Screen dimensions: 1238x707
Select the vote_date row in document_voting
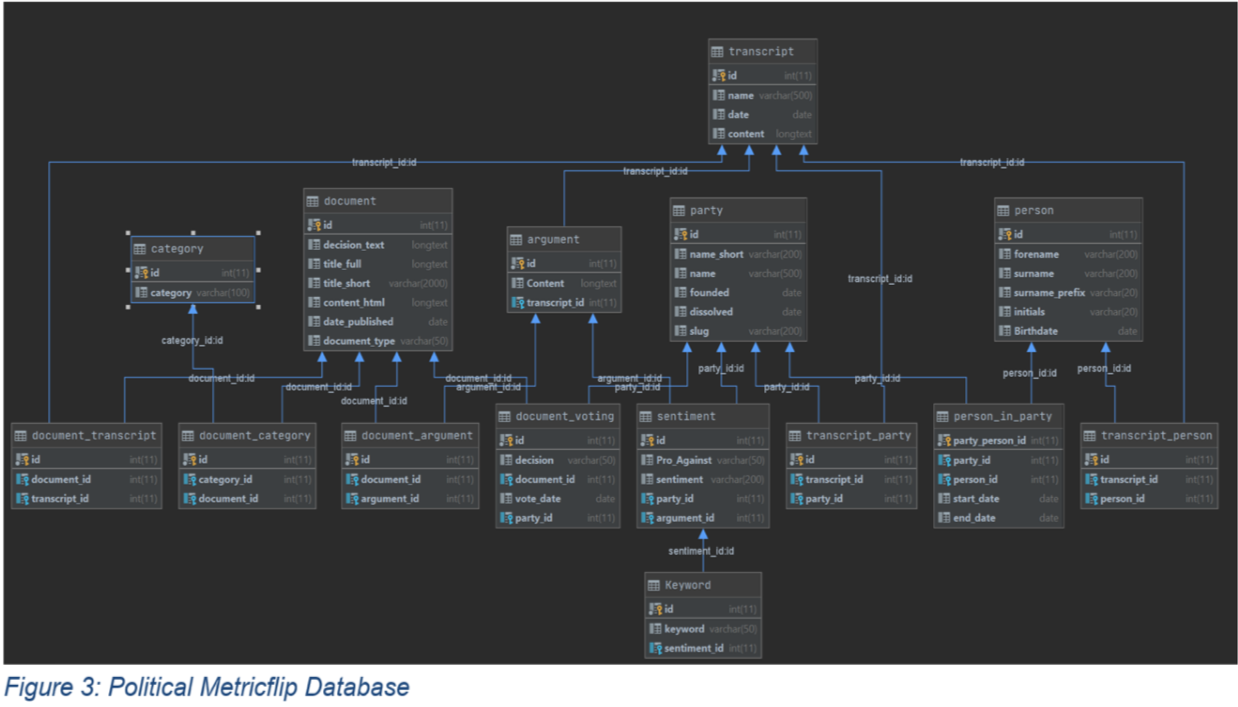coord(558,499)
